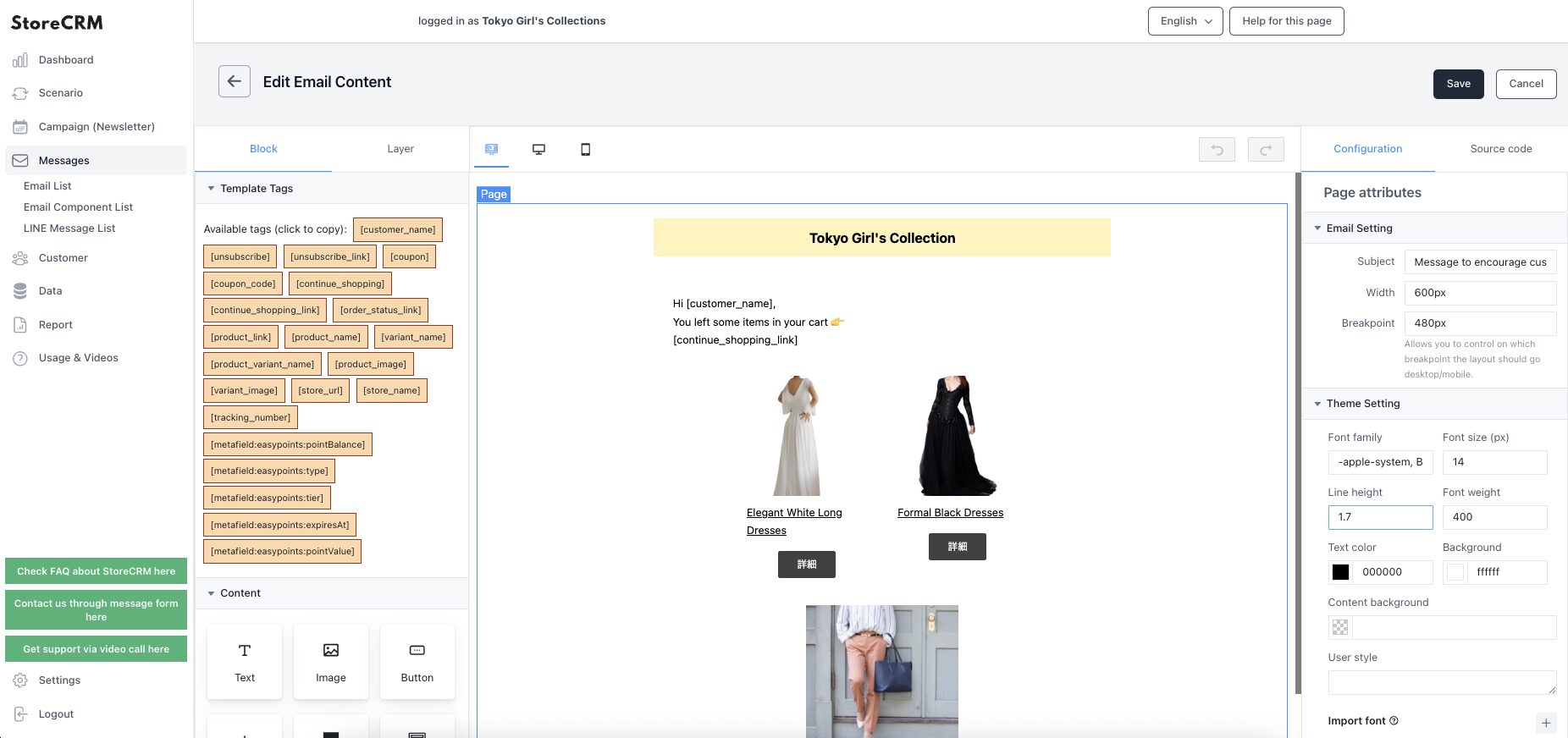Collapse the Template Tags section

coord(211,189)
